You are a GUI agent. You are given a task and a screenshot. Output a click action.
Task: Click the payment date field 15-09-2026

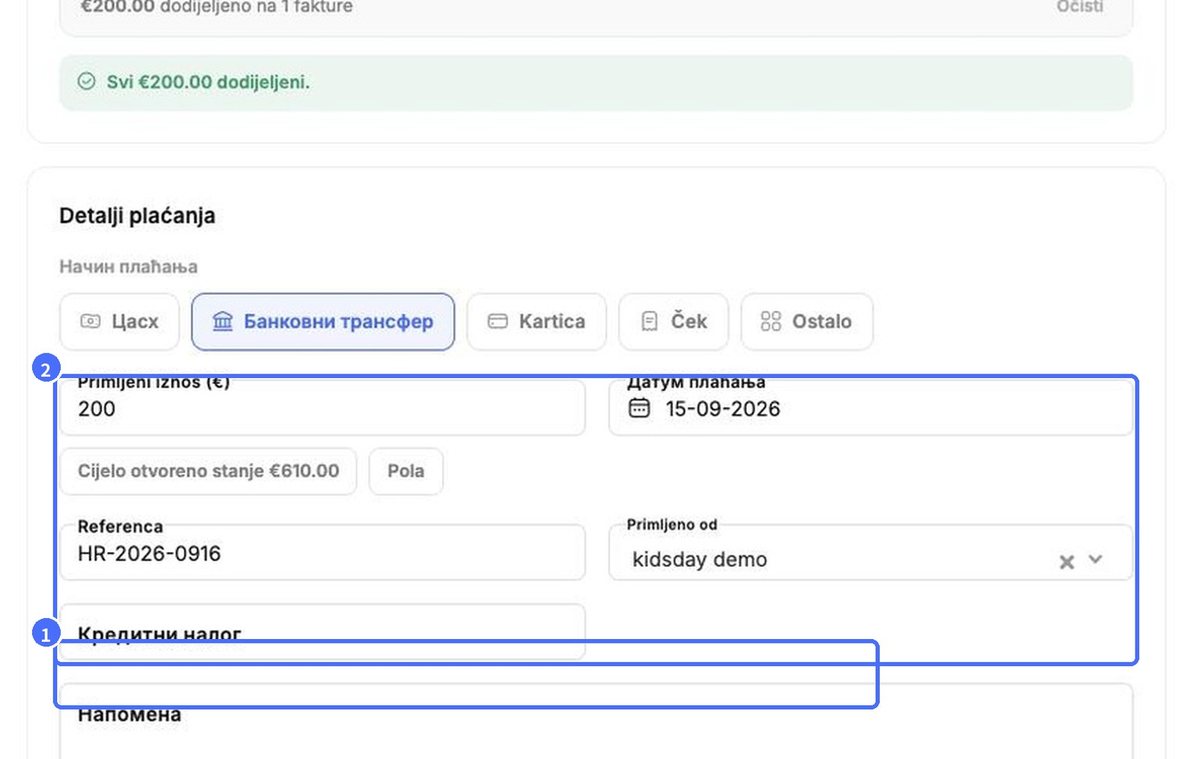(x=871, y=408)
